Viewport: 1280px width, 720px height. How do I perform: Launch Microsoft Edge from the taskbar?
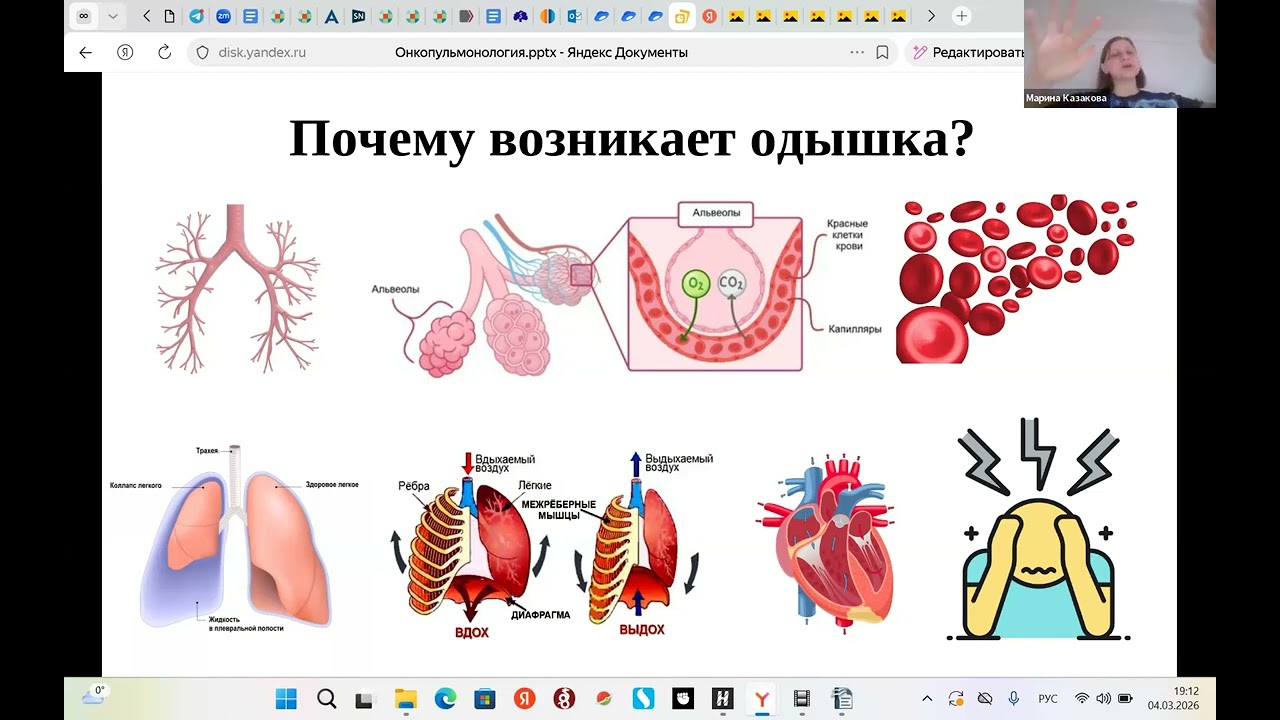(x=445, y=698)
